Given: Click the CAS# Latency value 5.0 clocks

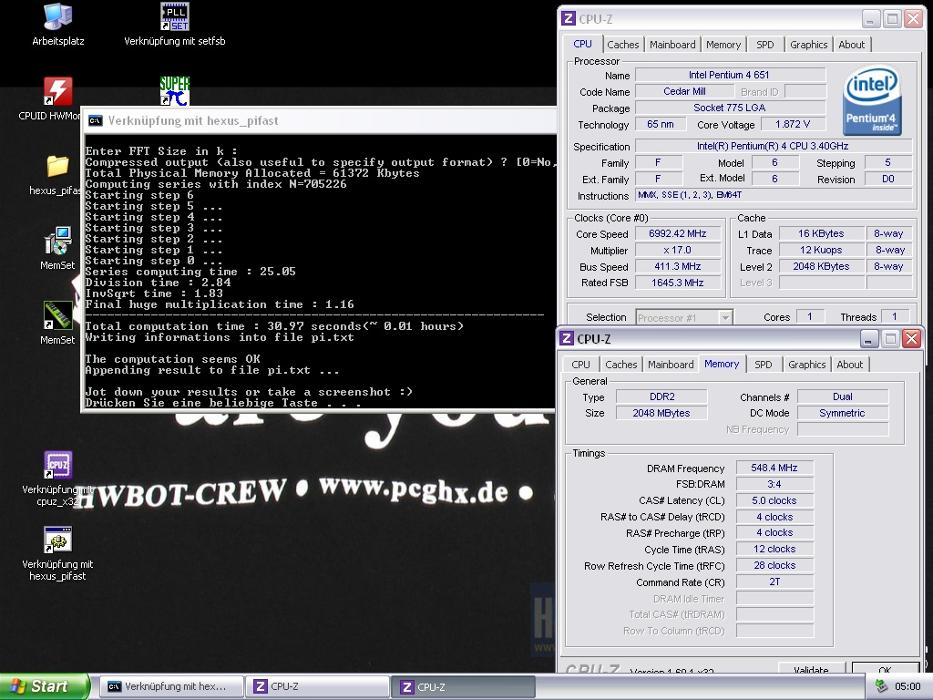Looking at the screenshot, I should click(774, 501).
